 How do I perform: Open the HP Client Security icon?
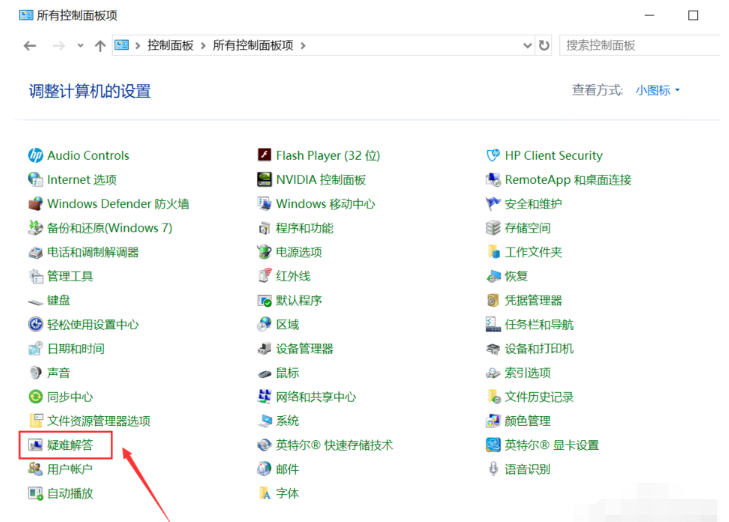(x=493, y=156)
